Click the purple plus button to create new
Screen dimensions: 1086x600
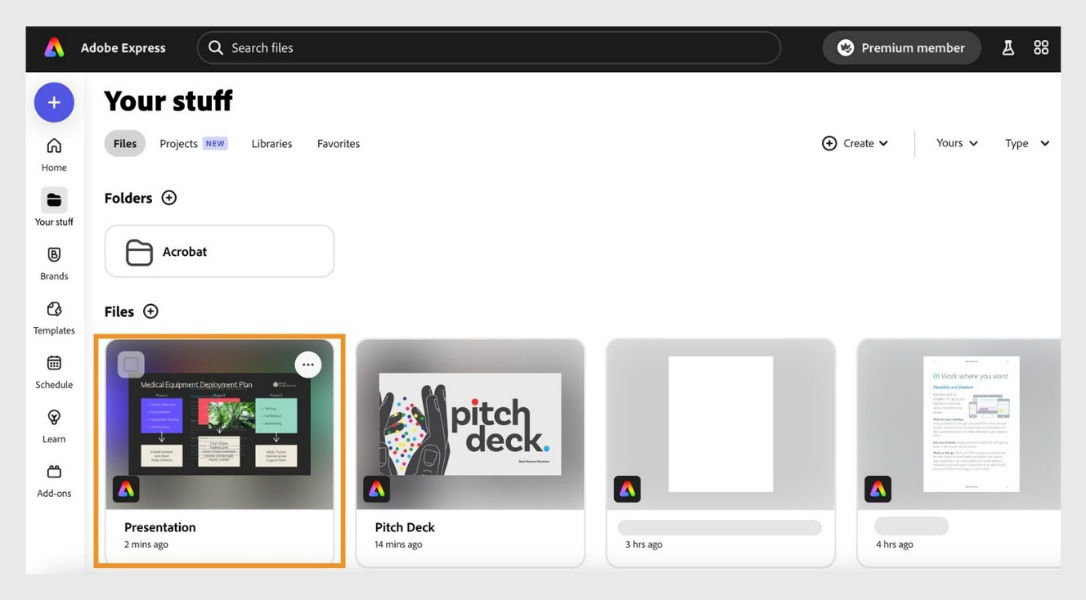coord(53,102)
